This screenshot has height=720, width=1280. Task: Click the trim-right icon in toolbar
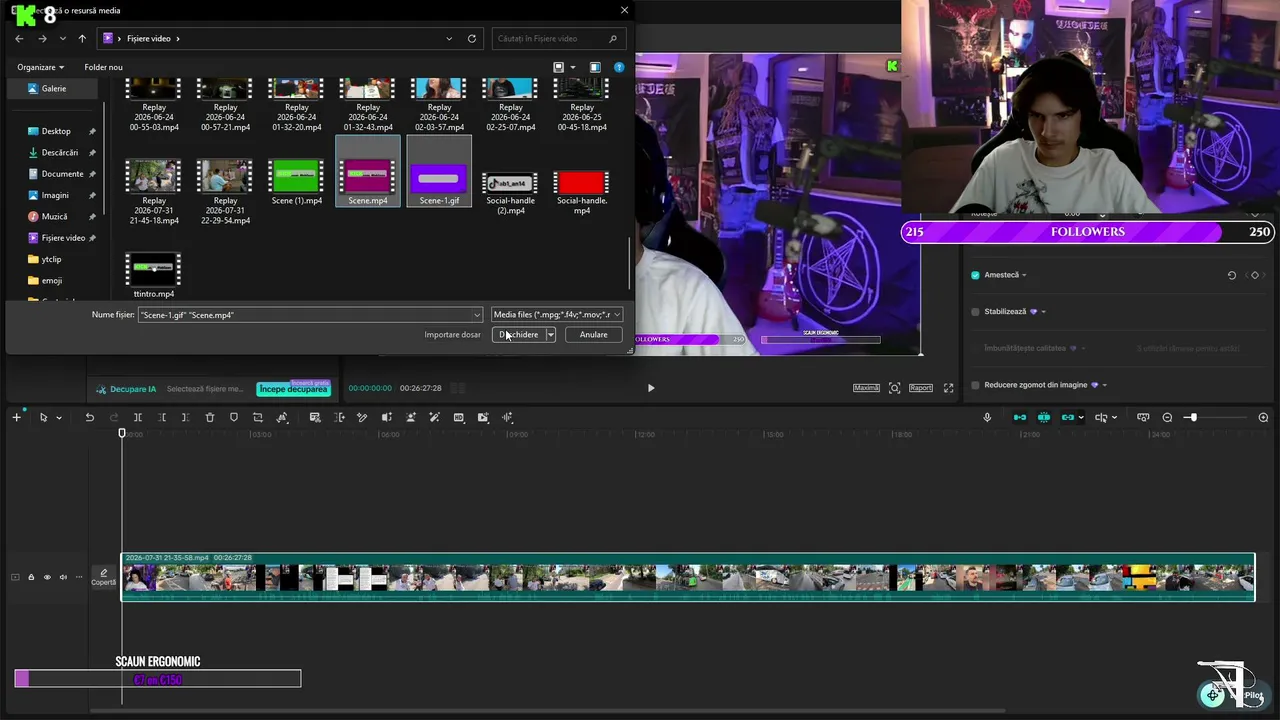pos(185,417)
